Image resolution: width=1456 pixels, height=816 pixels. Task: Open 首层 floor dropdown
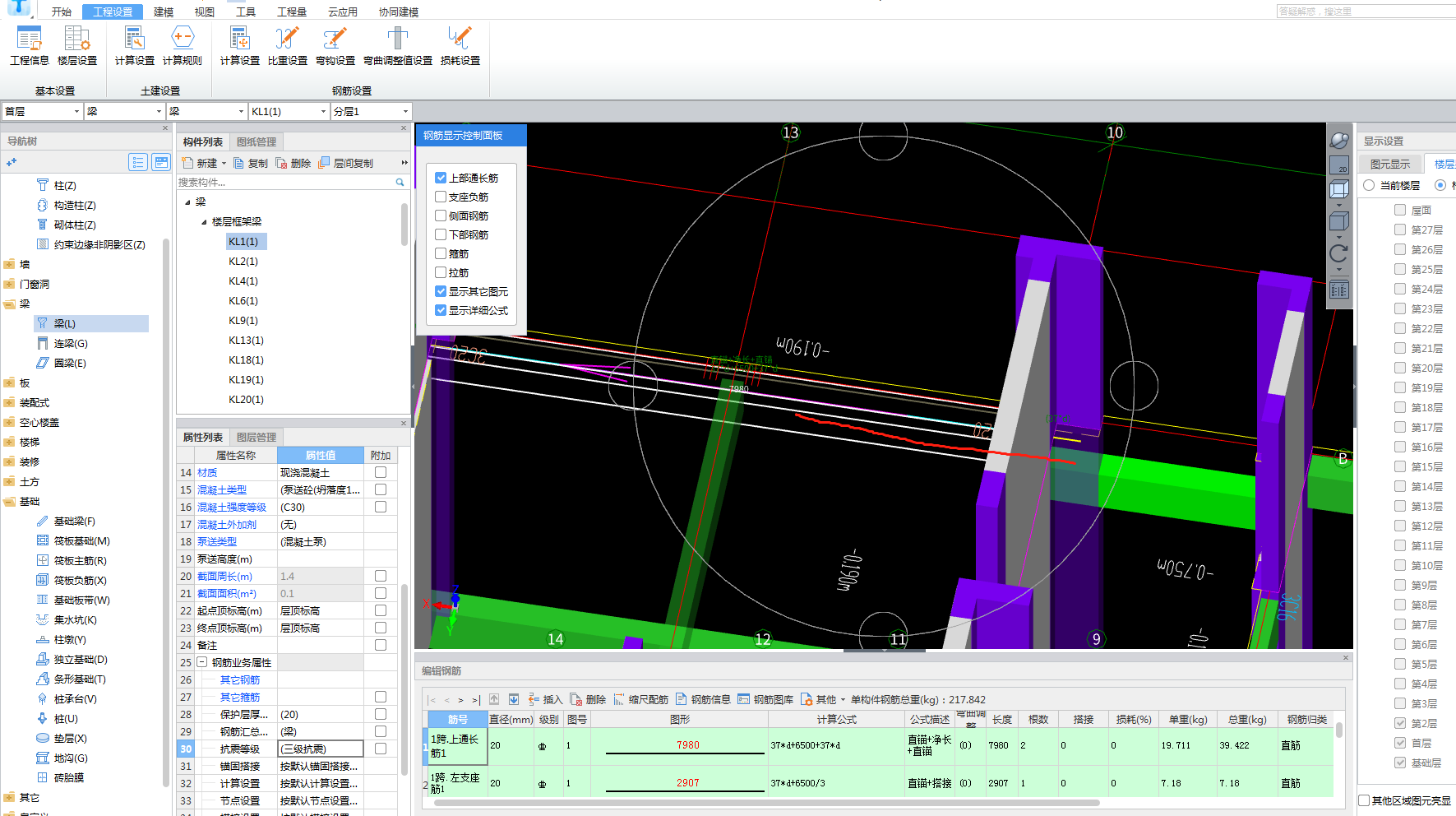pos(76,111)
